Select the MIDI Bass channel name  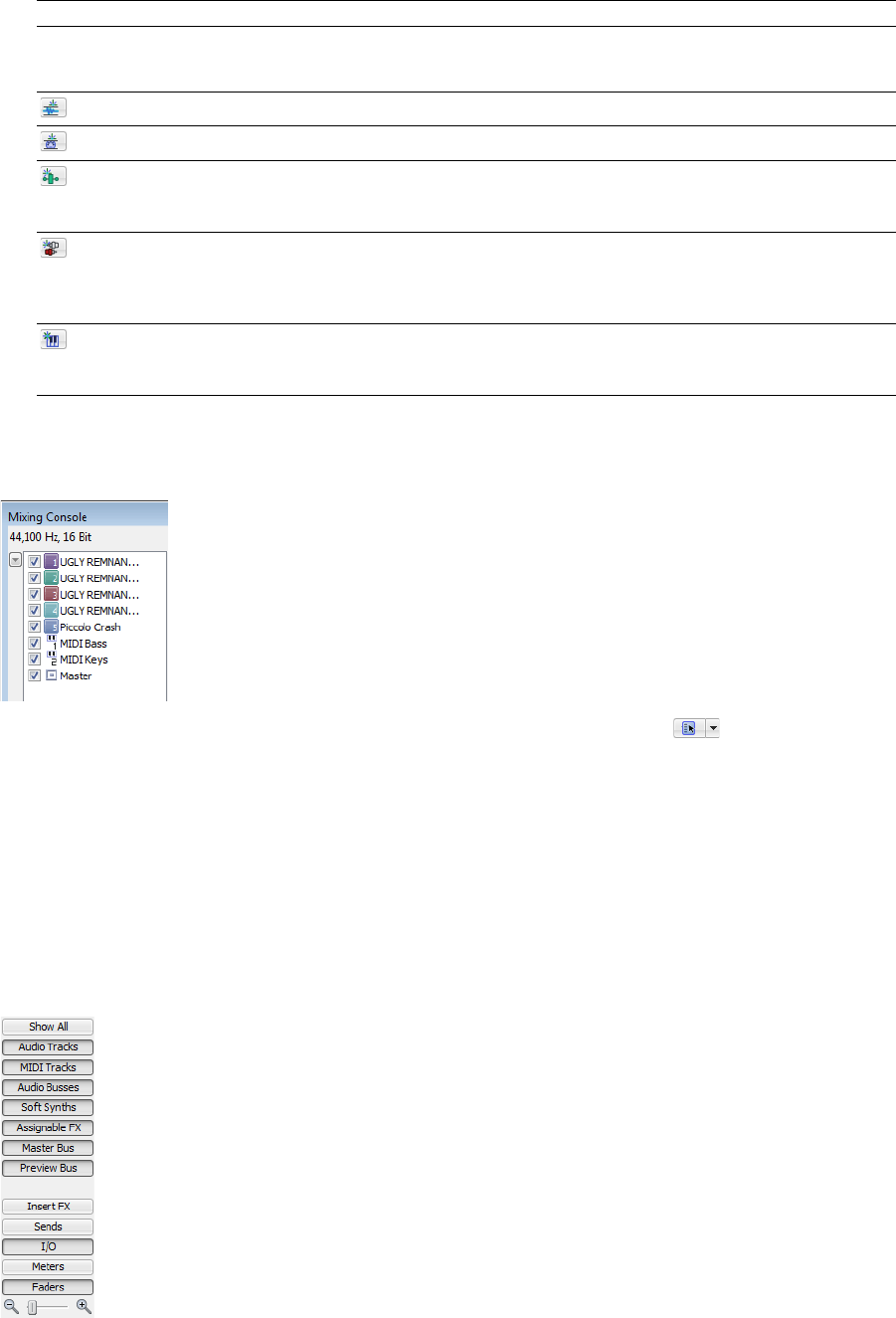point(84,644)
